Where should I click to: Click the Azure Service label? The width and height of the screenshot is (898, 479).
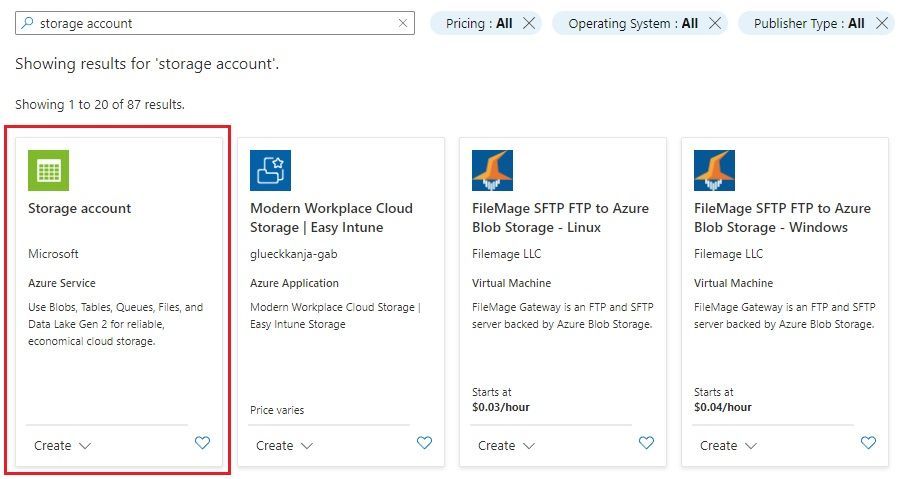point(62,282)
